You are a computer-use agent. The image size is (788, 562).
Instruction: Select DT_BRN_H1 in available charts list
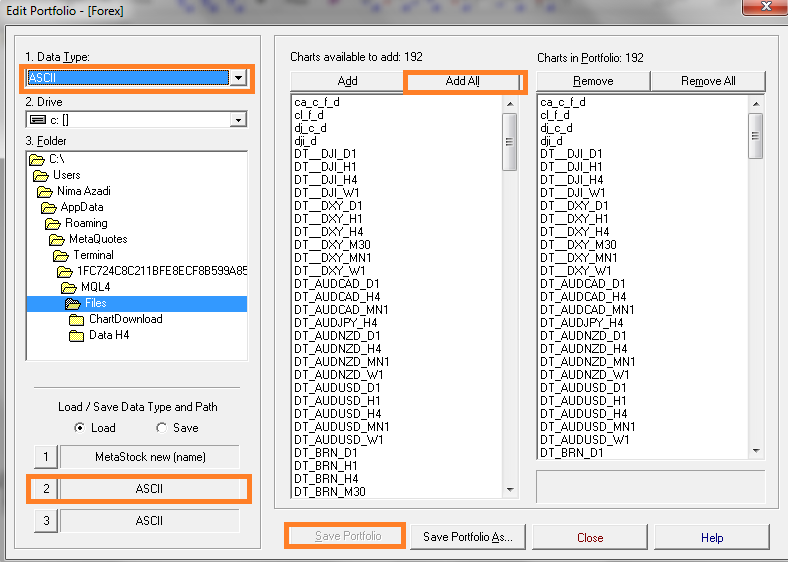click(326, 466)
